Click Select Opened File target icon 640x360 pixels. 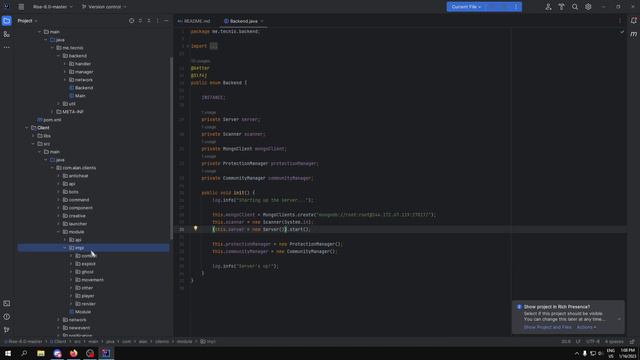(x=131, y=21)
